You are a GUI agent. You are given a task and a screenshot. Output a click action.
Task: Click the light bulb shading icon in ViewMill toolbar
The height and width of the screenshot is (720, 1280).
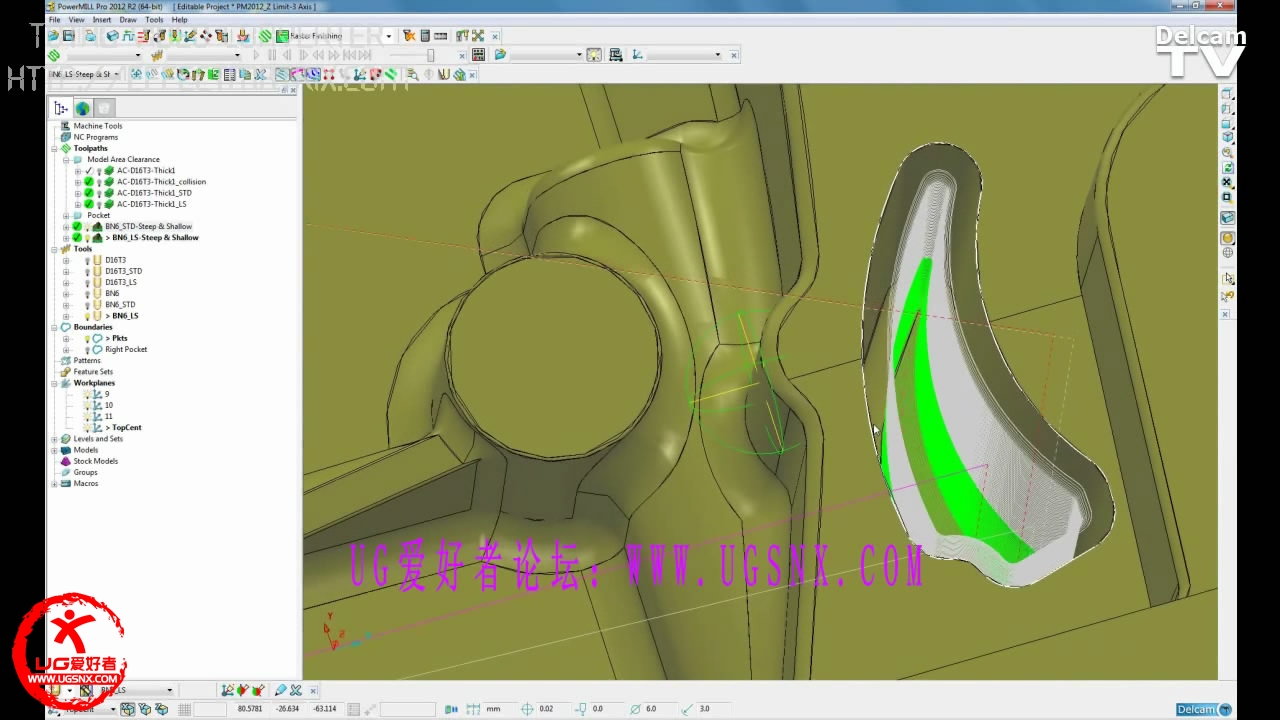click(x=593, y=55)
